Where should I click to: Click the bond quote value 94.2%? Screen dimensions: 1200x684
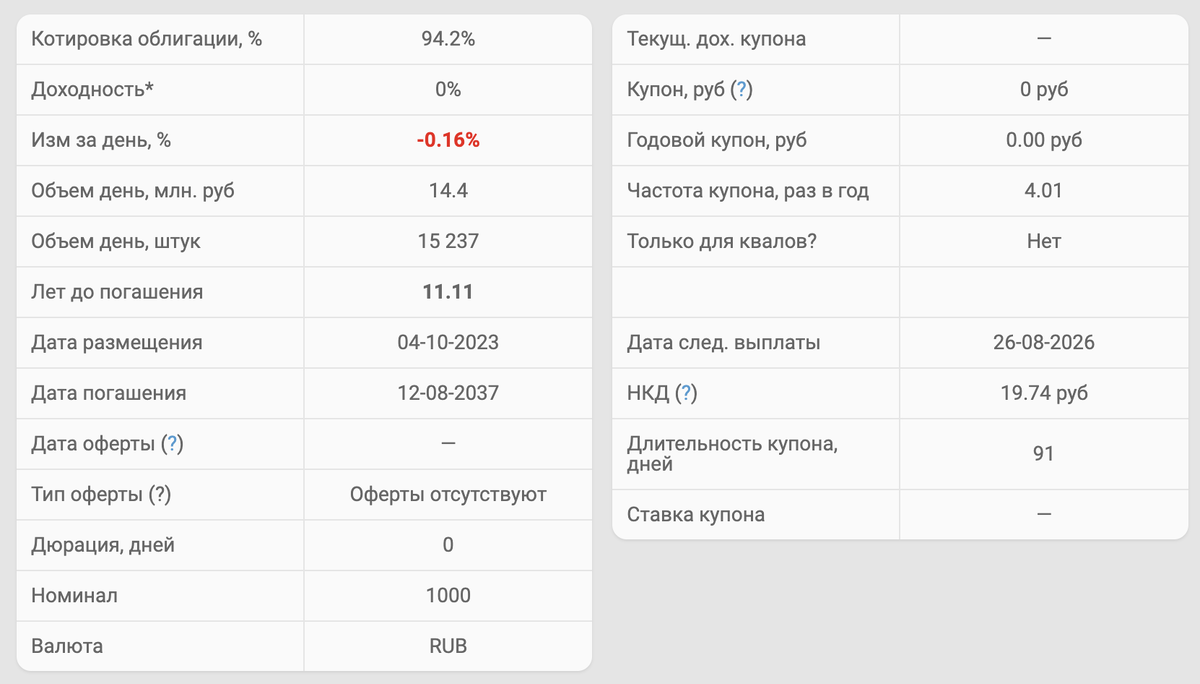[448, 40]
